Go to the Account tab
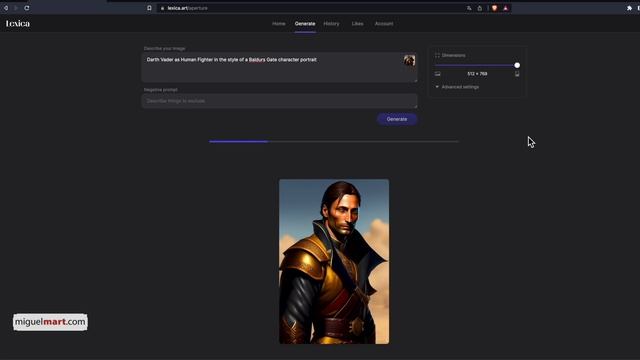This screenshot has height=360, width=640. click(384, 24)
